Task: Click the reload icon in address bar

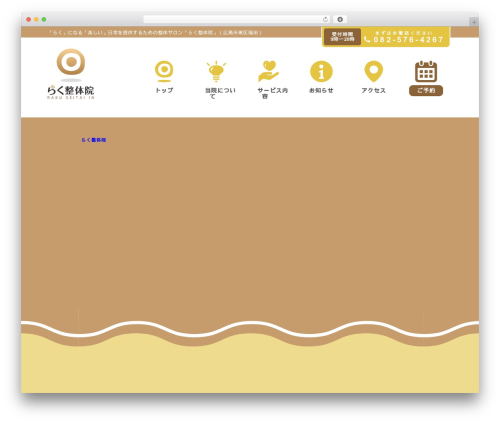Action: pos(325,19)
